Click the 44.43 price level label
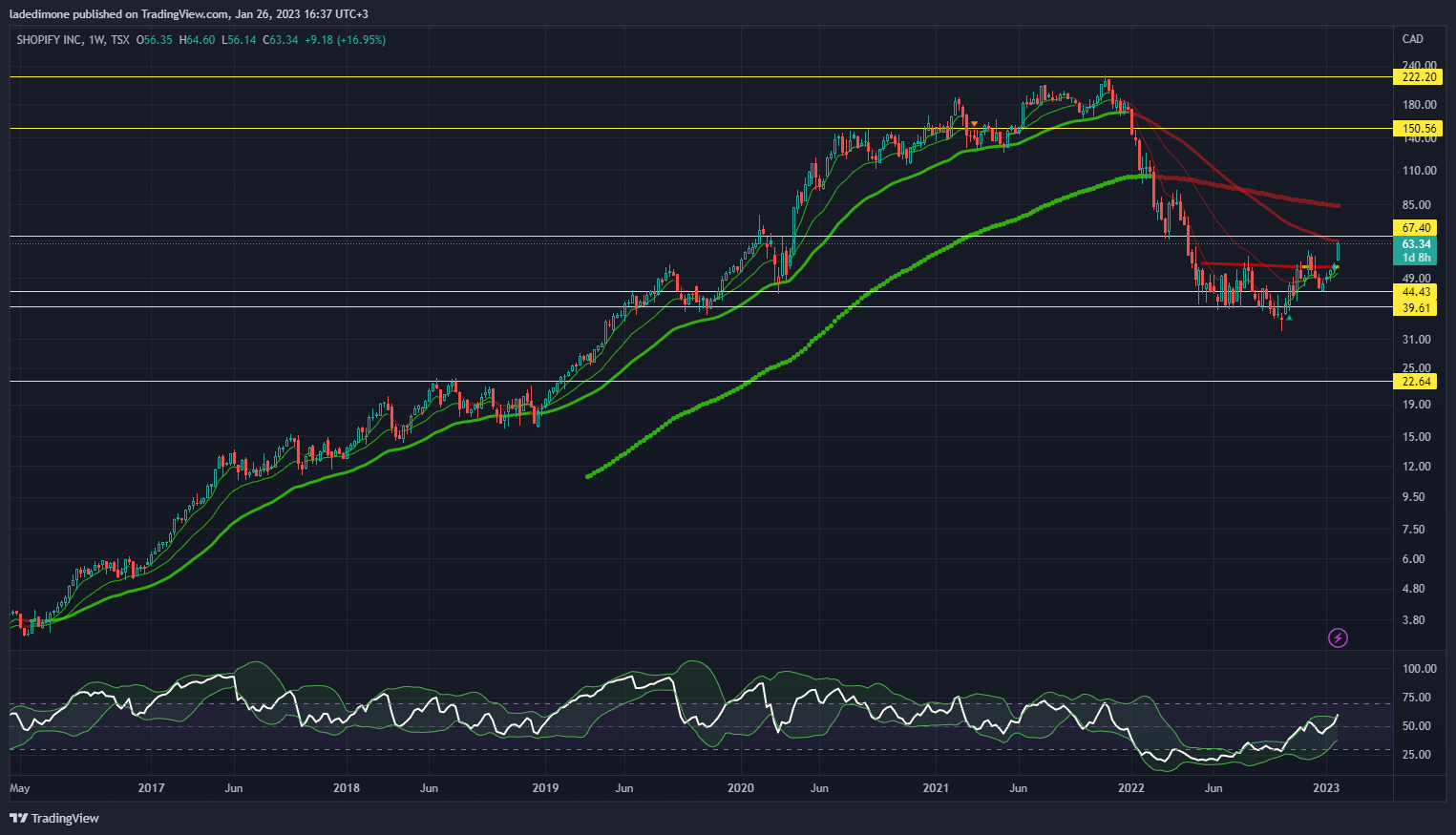This screenshot has width=1456, height=835. [1415, 291]
